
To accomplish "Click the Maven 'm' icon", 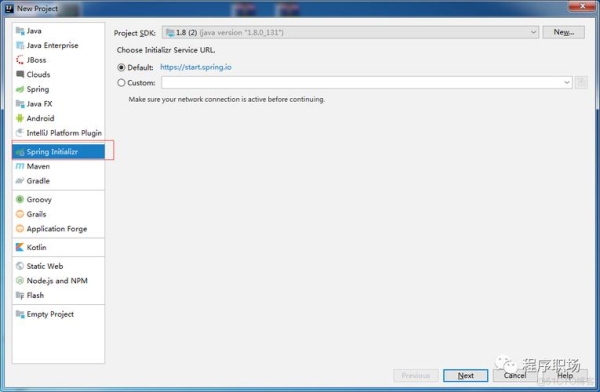I will click(x=20, y=166).
